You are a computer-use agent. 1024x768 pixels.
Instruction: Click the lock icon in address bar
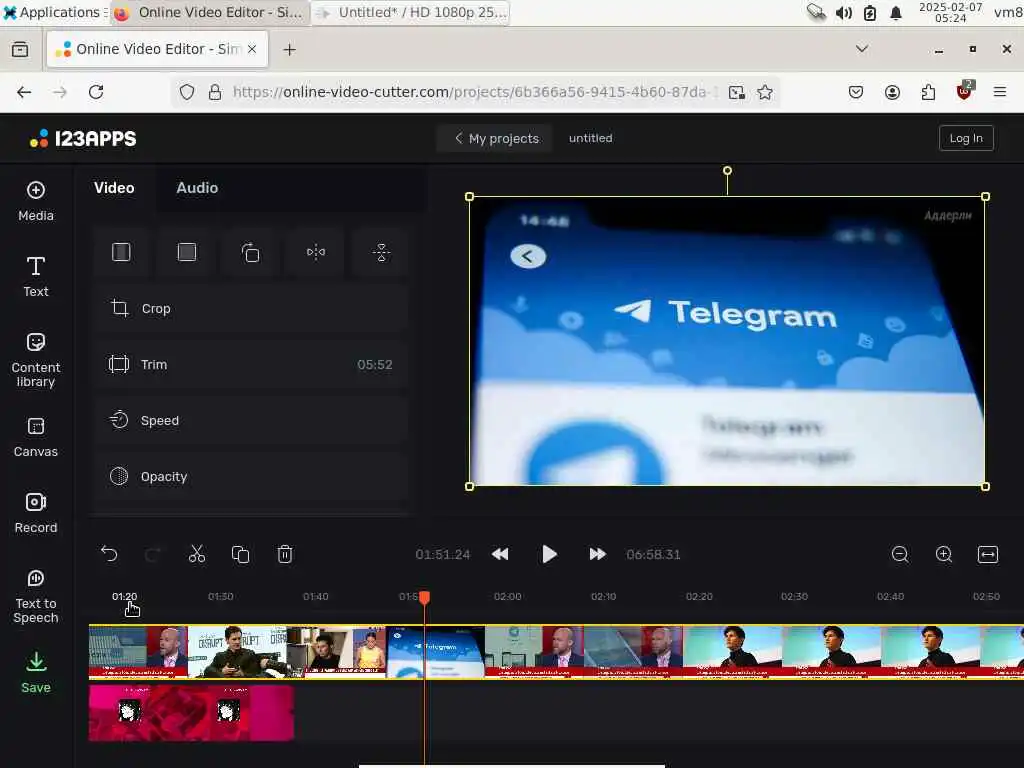pos(215,92)
